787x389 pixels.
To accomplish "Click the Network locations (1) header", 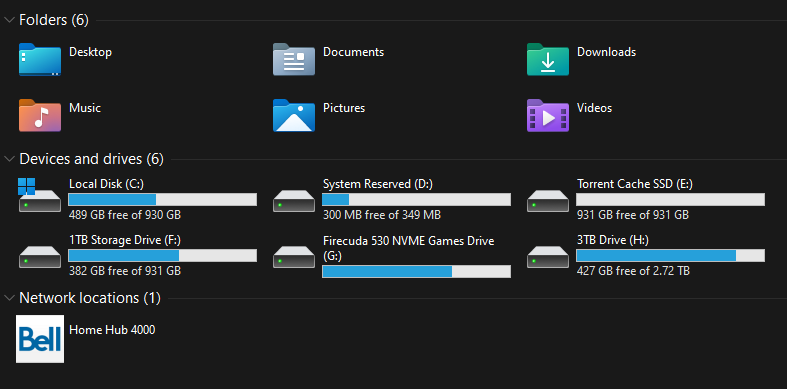I will (90, 298).
